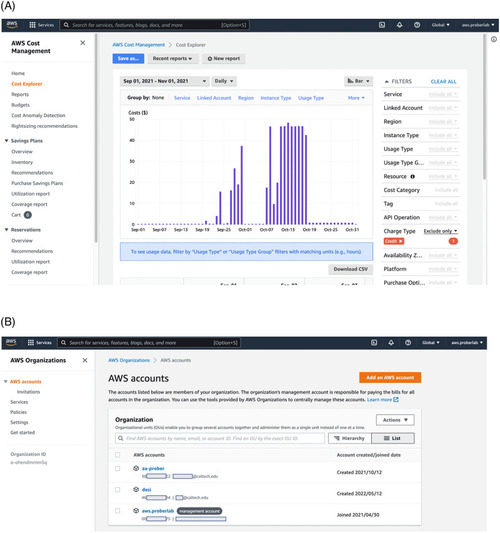Open Recent reports dropdown

pyautogui.click(x=172, y=58)
